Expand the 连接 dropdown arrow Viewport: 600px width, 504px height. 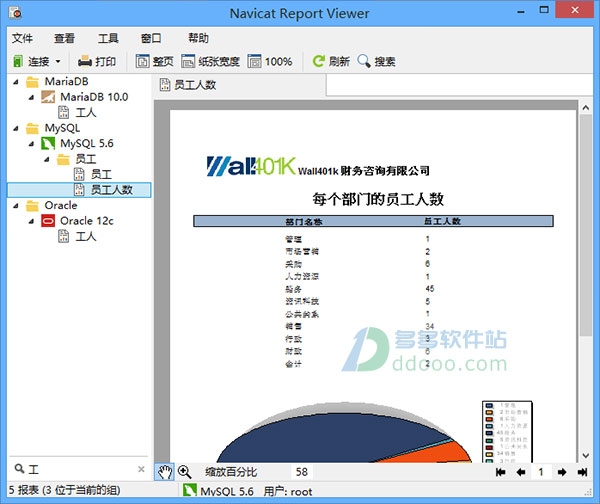[x=58, y=61]
